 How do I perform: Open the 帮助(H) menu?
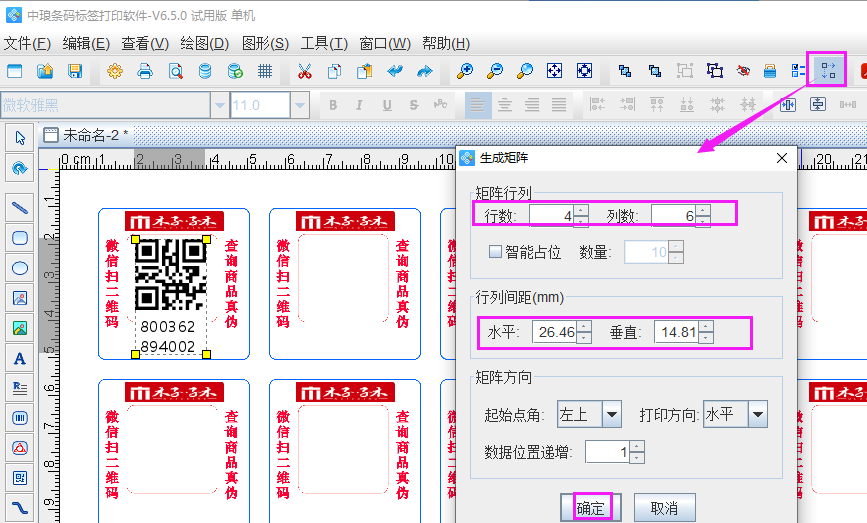click(446, 43)
